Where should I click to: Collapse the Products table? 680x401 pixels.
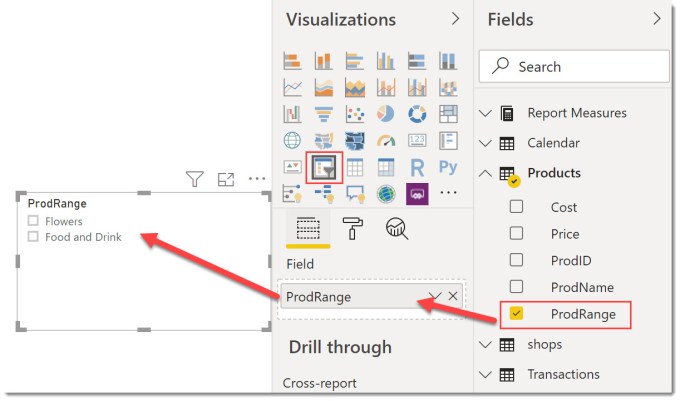(x=485, y=173)
